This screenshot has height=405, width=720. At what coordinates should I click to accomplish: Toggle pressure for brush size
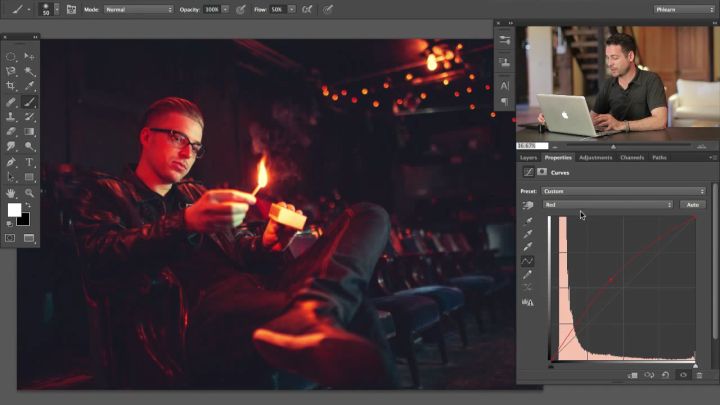point(327,9)
